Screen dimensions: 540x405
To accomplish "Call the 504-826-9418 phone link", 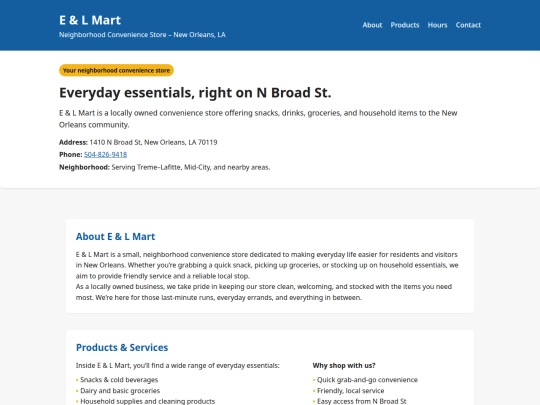I will 105,155.
